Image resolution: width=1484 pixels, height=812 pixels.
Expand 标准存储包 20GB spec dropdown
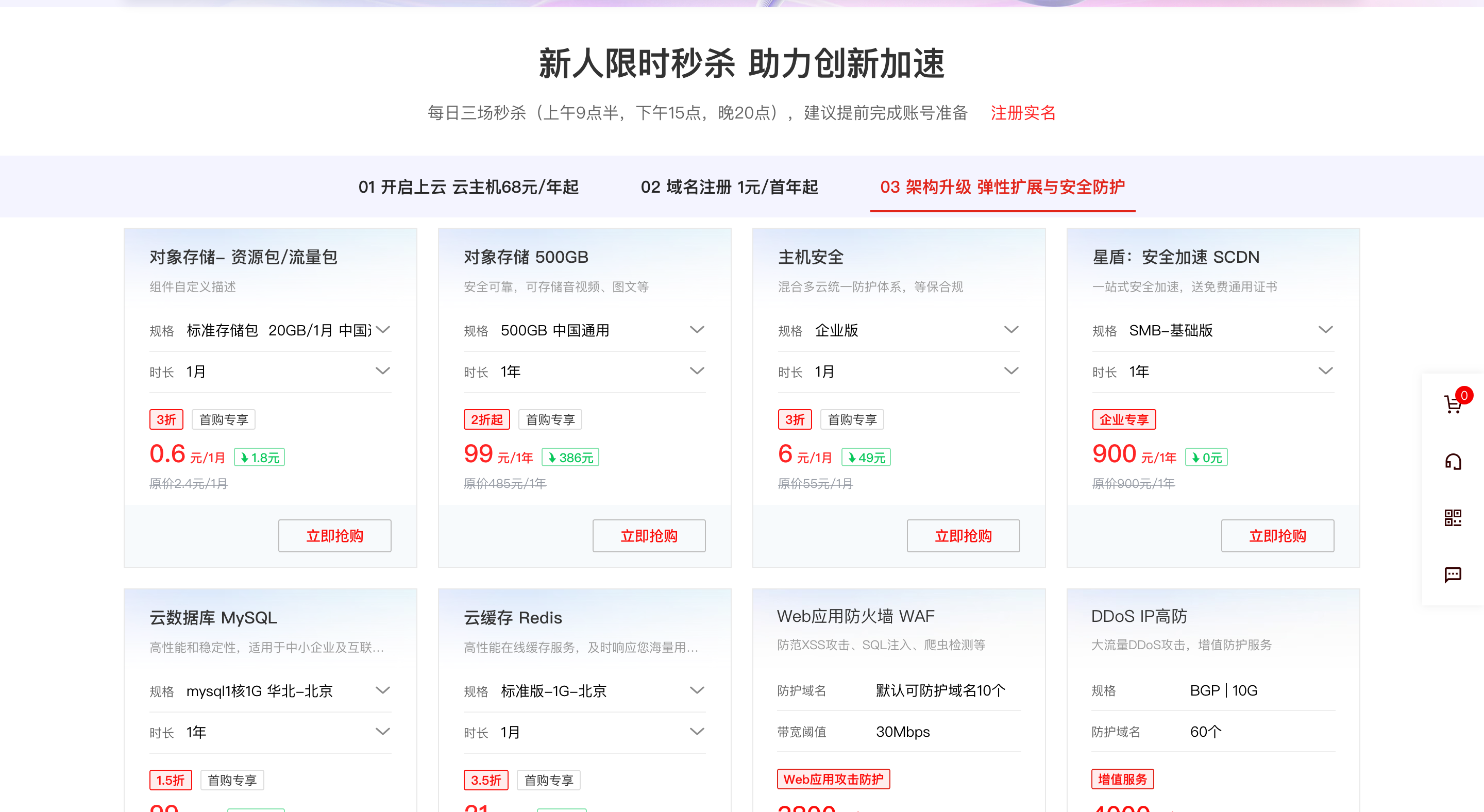pyautogui.click(x=382, y=330)
